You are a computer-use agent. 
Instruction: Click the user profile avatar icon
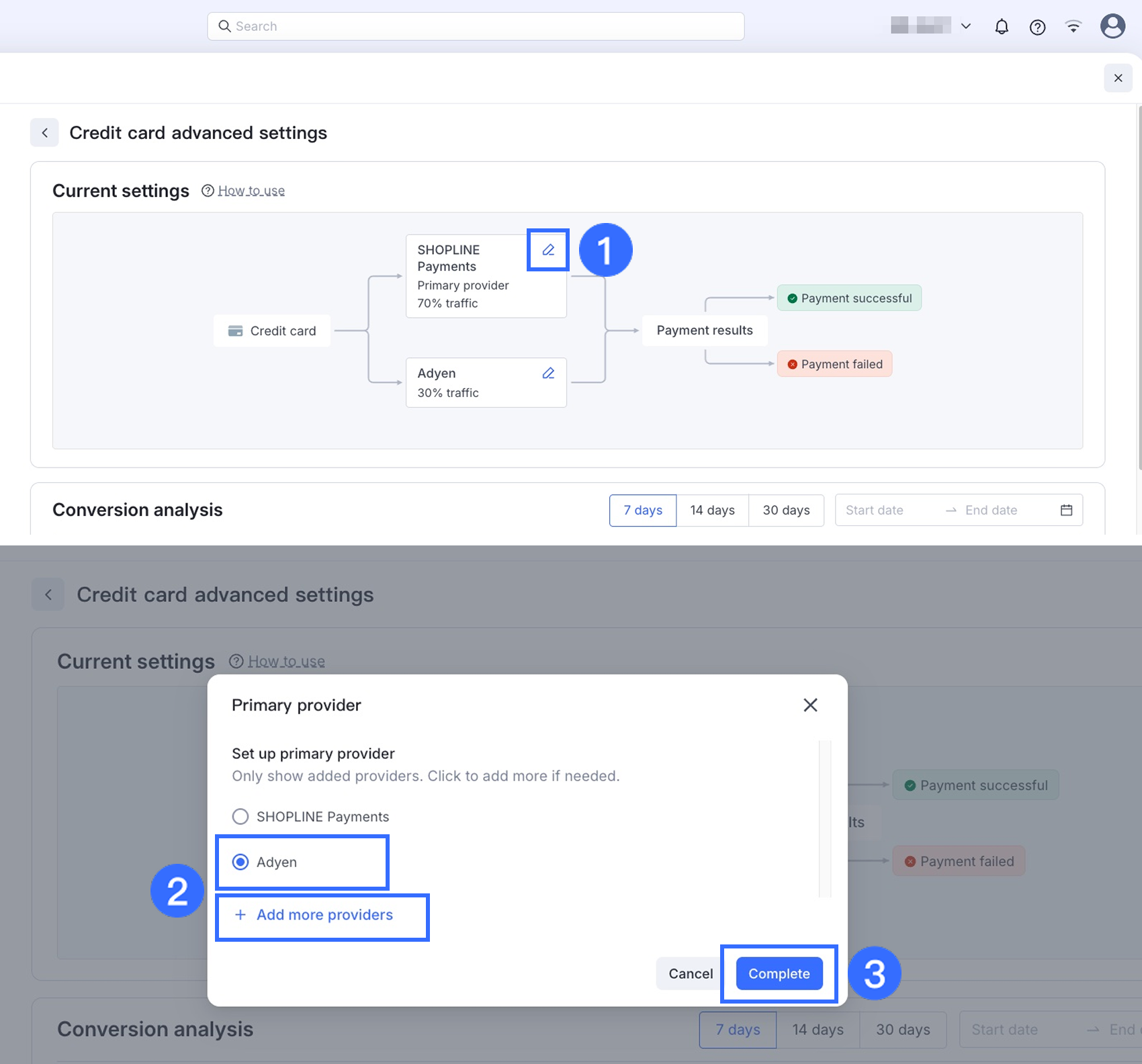click(x=1112, y=26)
